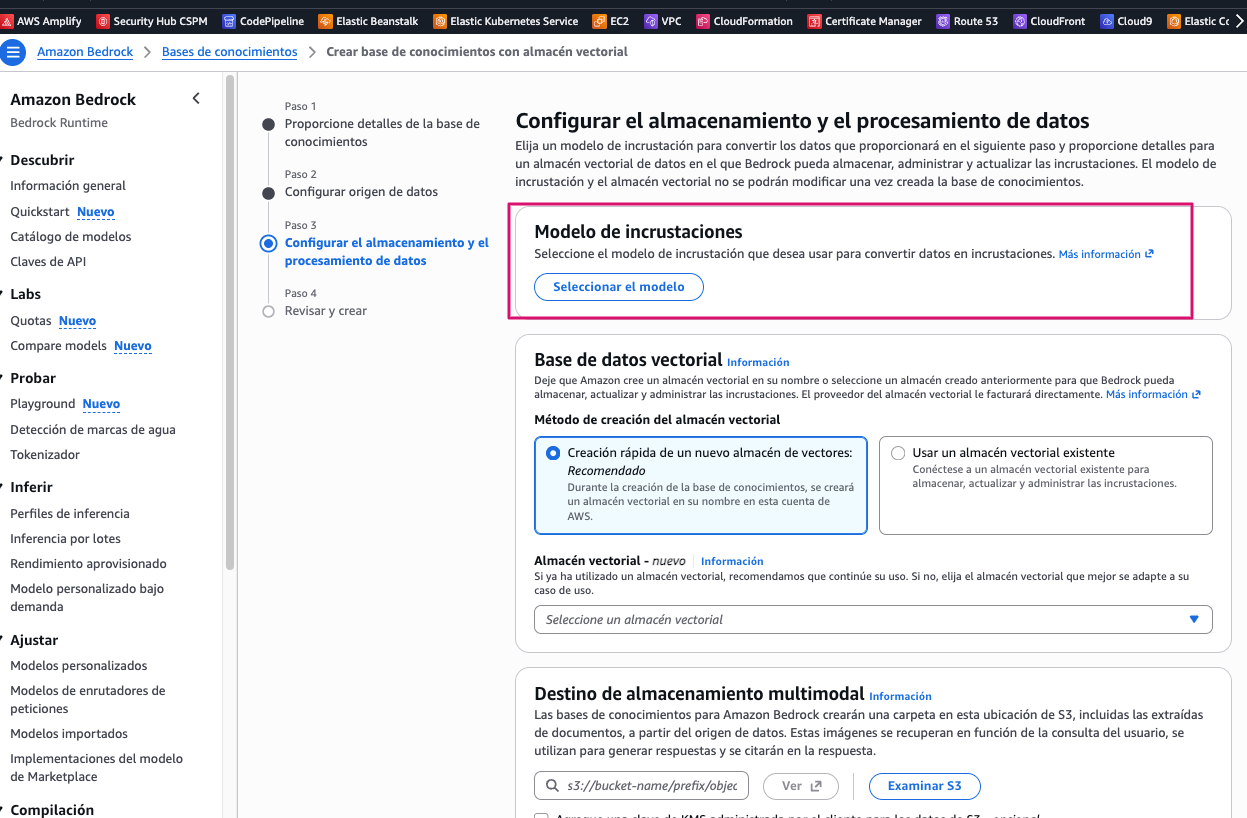Click the Ver button
1247x818 pixels.
tap(800, 786)
